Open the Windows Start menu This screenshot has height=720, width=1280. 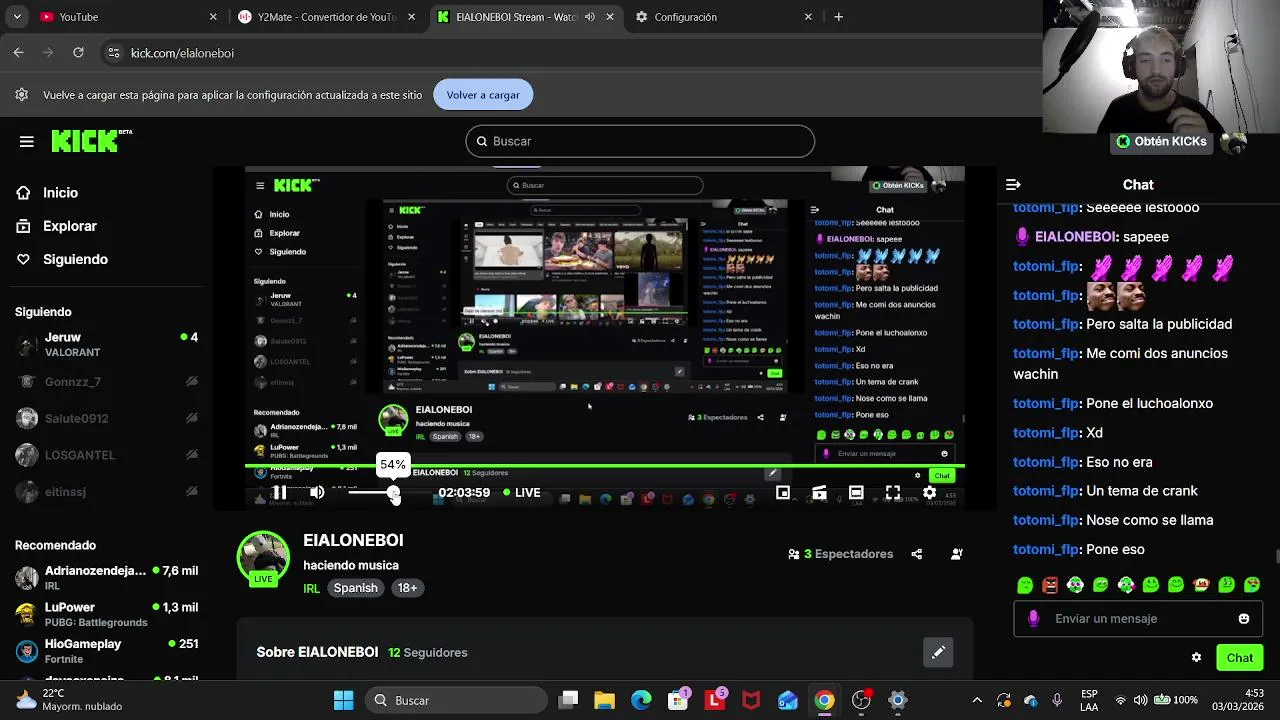343,700
